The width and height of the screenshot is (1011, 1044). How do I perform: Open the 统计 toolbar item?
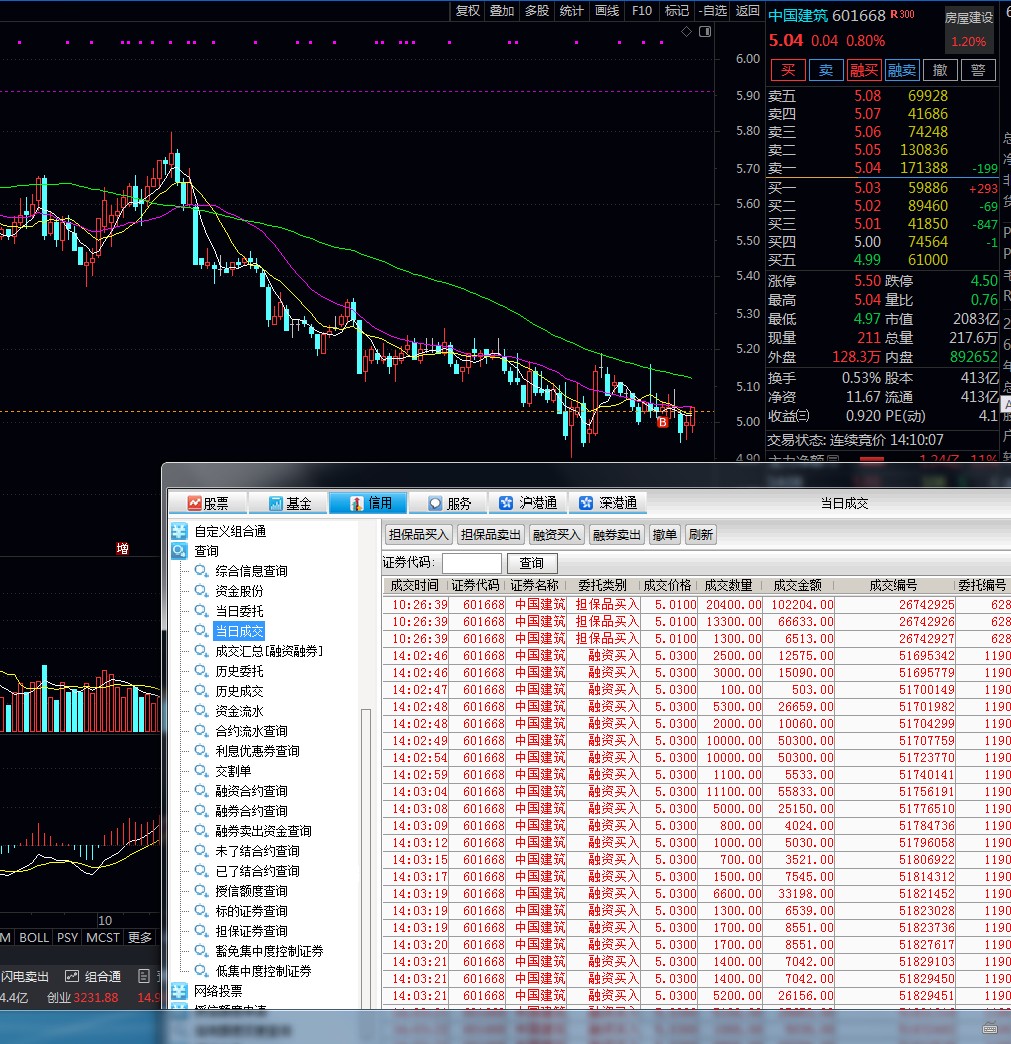pos(571,11)
